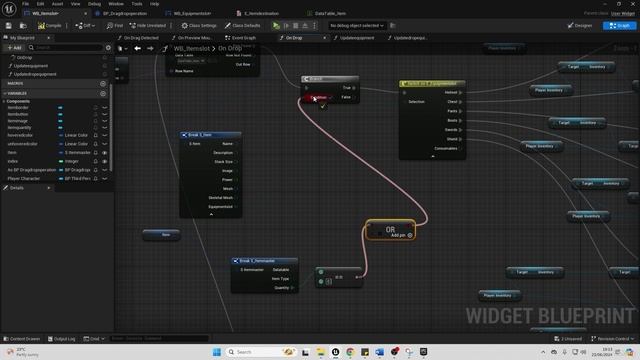Image resolution: width=640 pixels, height=360 pixels.
Task: Click the Unreal Engine logo icon
Action: pos(9,9)
